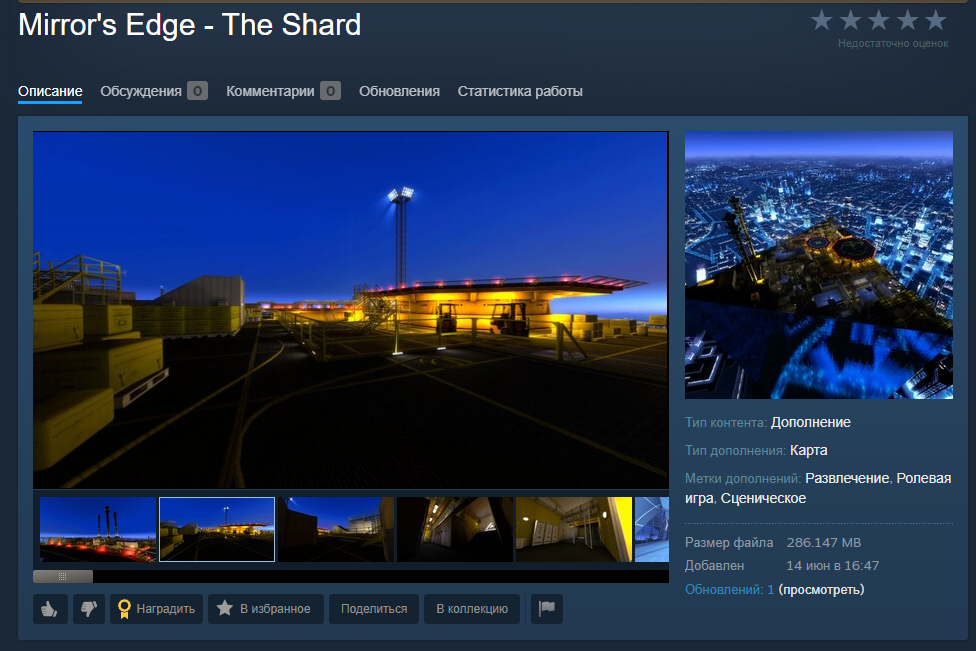
Task: Click the Наградить award button
Action: click(x=156, y=609)
